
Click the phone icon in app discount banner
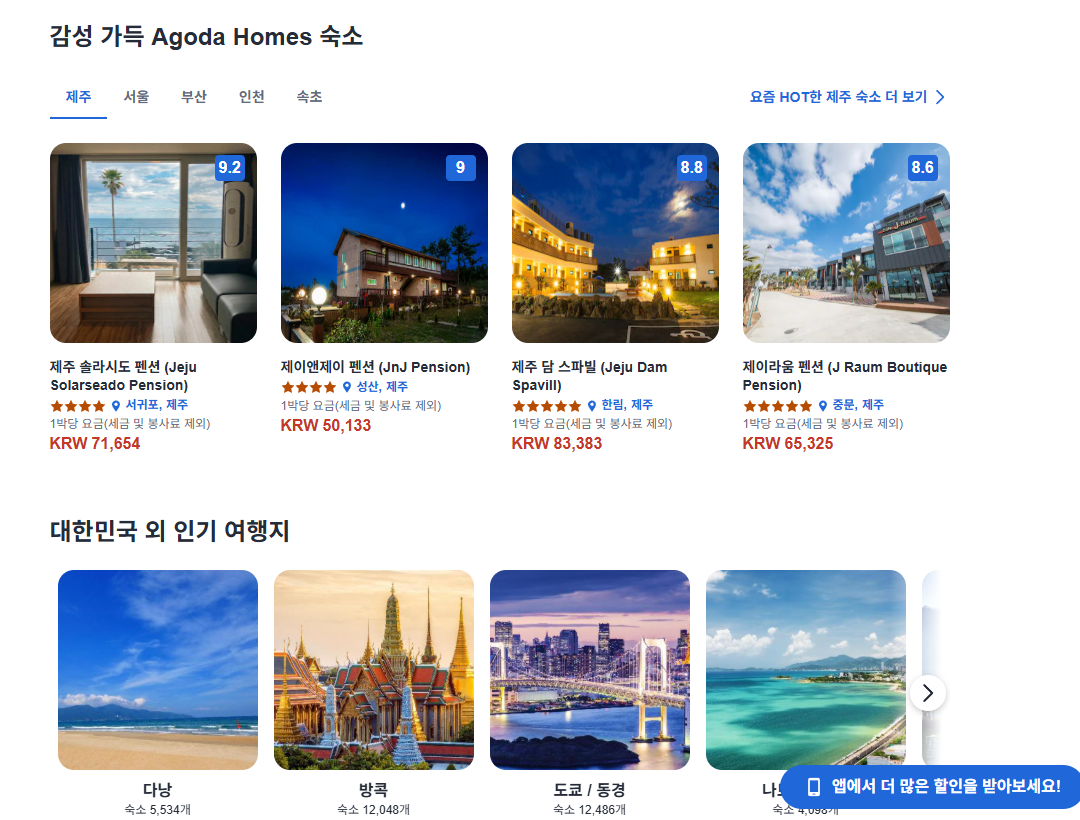point(813,786)
